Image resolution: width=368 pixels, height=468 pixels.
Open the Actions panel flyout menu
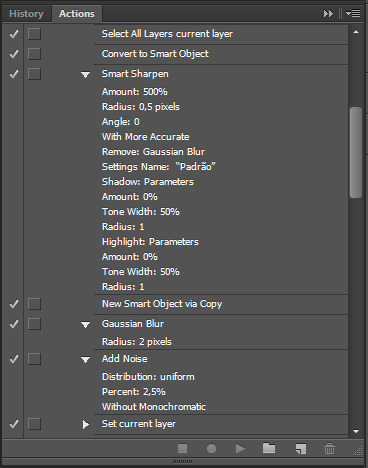click(353, 14)
